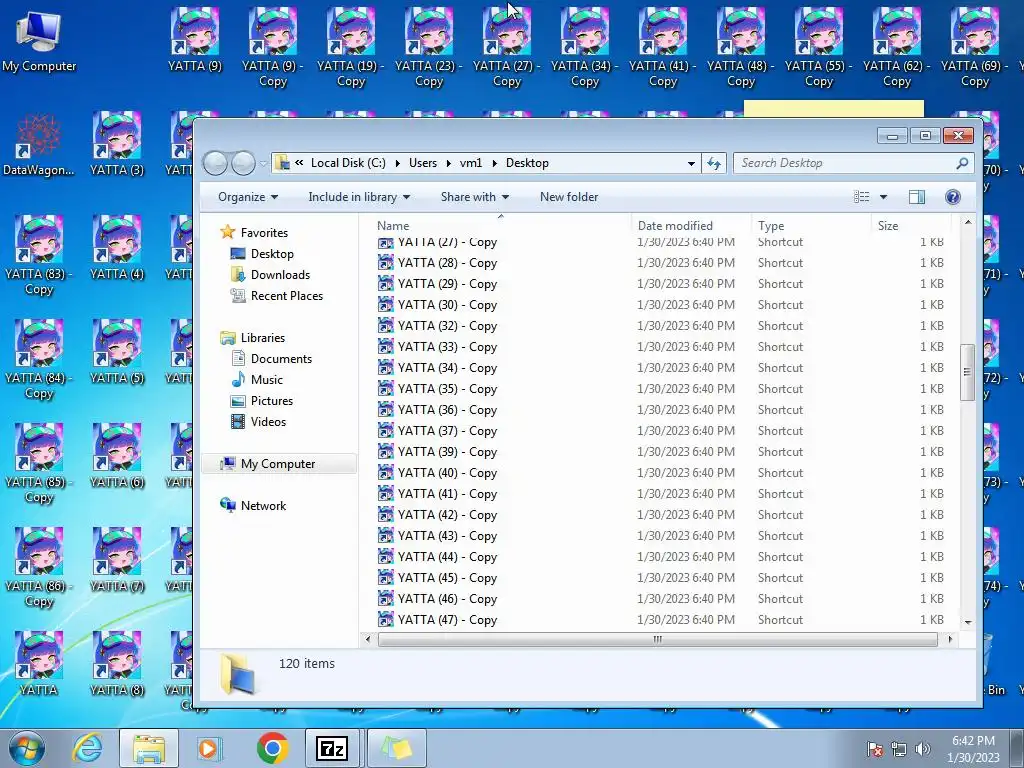The width and height of the screenshot is (1024, 768).
Task: Open the recent pages dropdown arrow
Action: coord(263,163)
